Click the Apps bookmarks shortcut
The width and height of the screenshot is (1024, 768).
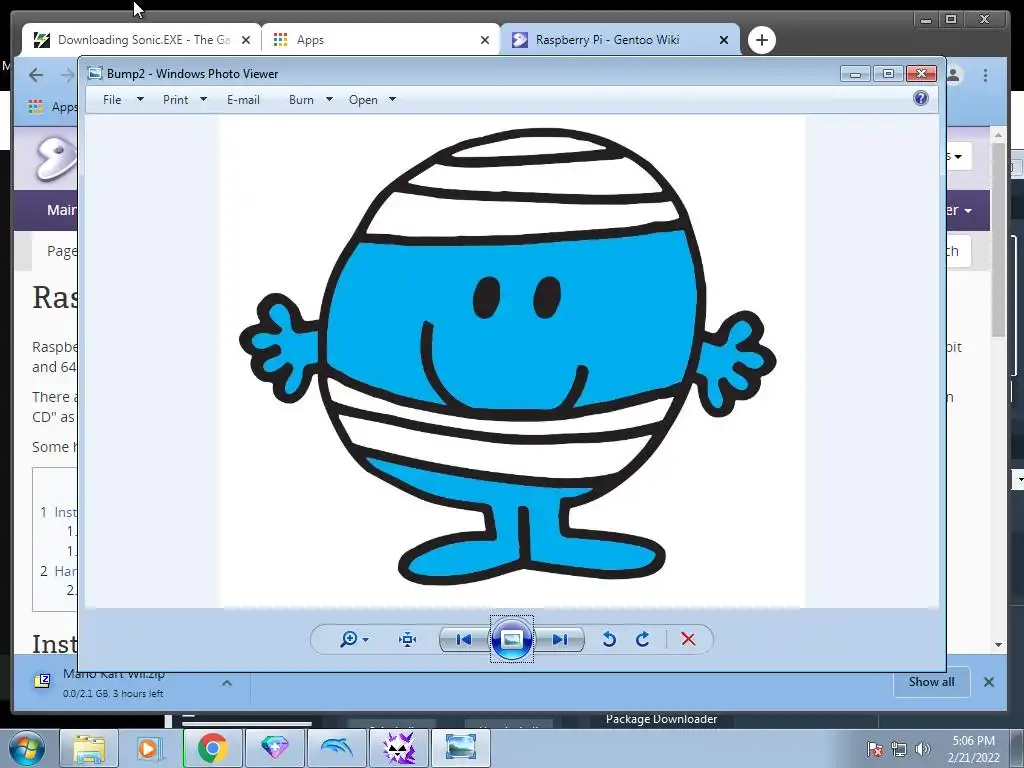click(x=52, y=106)
